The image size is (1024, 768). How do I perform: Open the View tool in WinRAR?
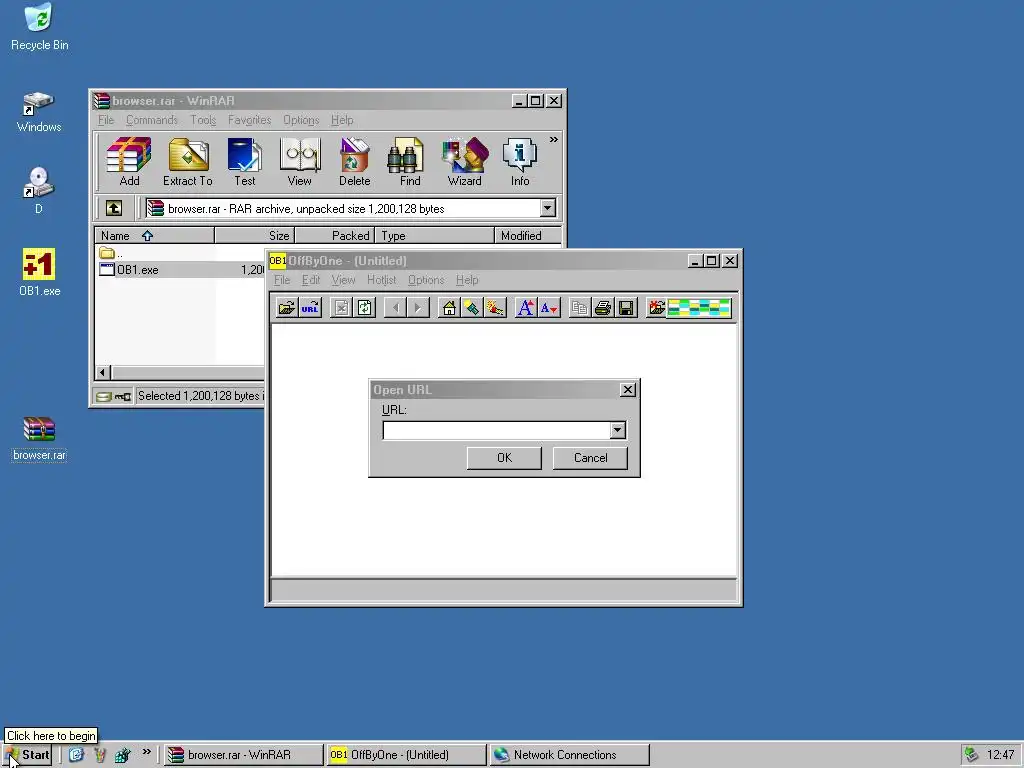pos(300,162)
